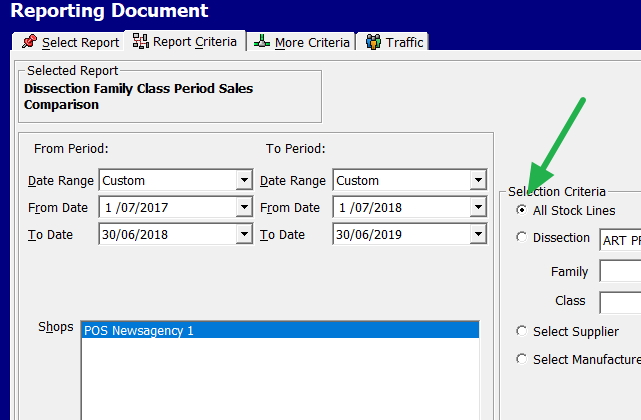Expand the 30/06/2018 To Date picker arrow
The image size is (641, 420).
(244, 234)
